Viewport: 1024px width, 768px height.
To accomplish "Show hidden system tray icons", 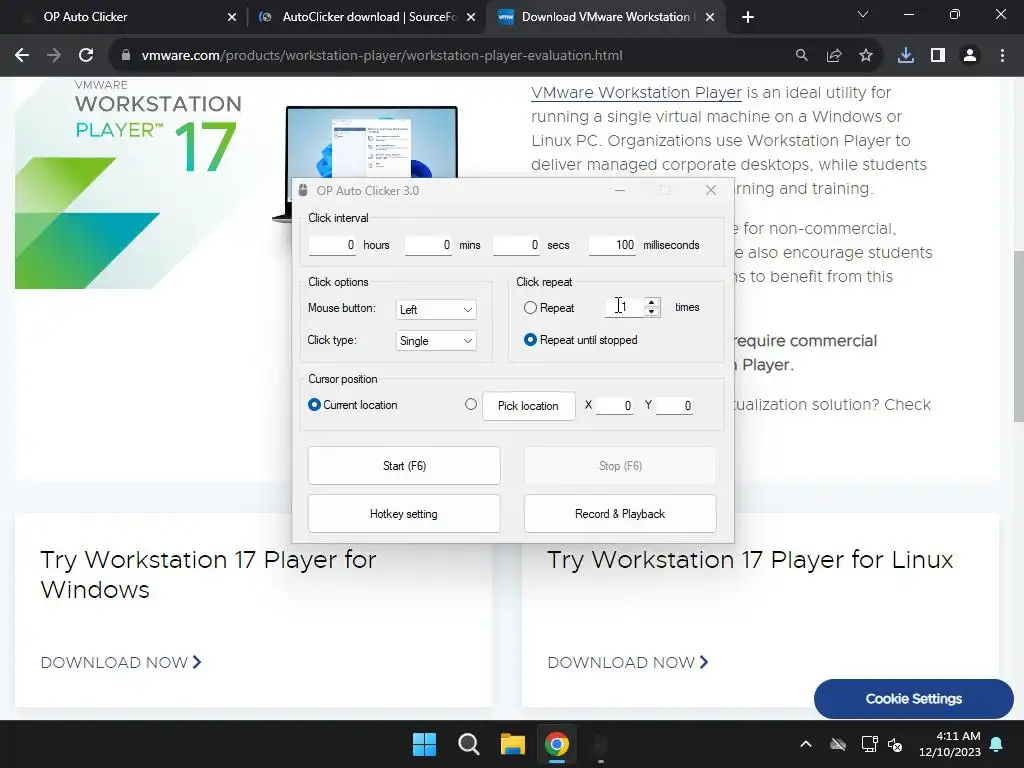I will tap(806, 744).
